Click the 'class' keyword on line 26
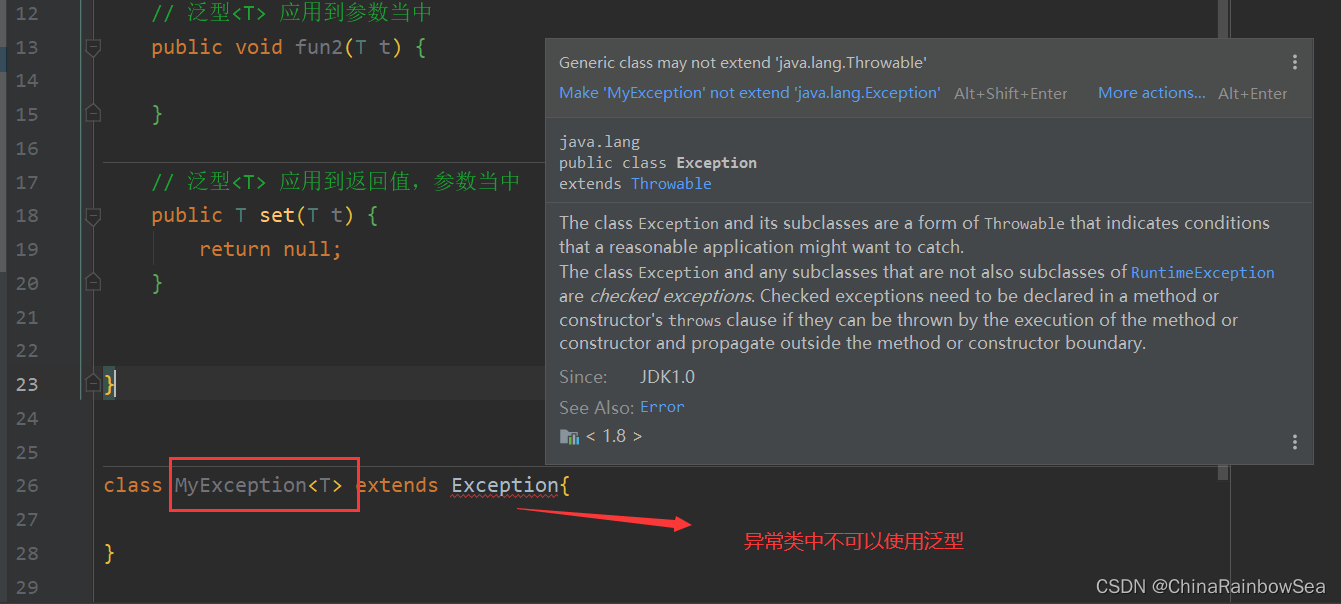1341x604 pixels. coord(133,485)
